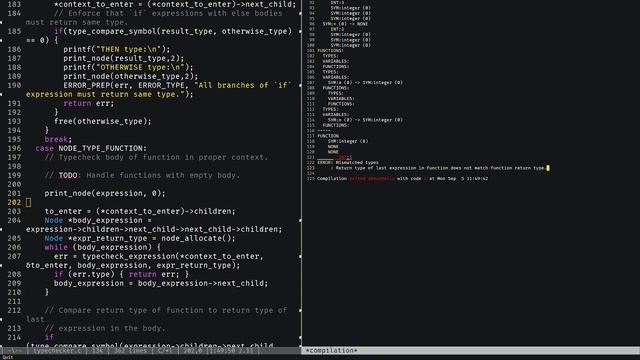
Task: Click the *compilation* buffer name in mode line
Action: [332, 350]
